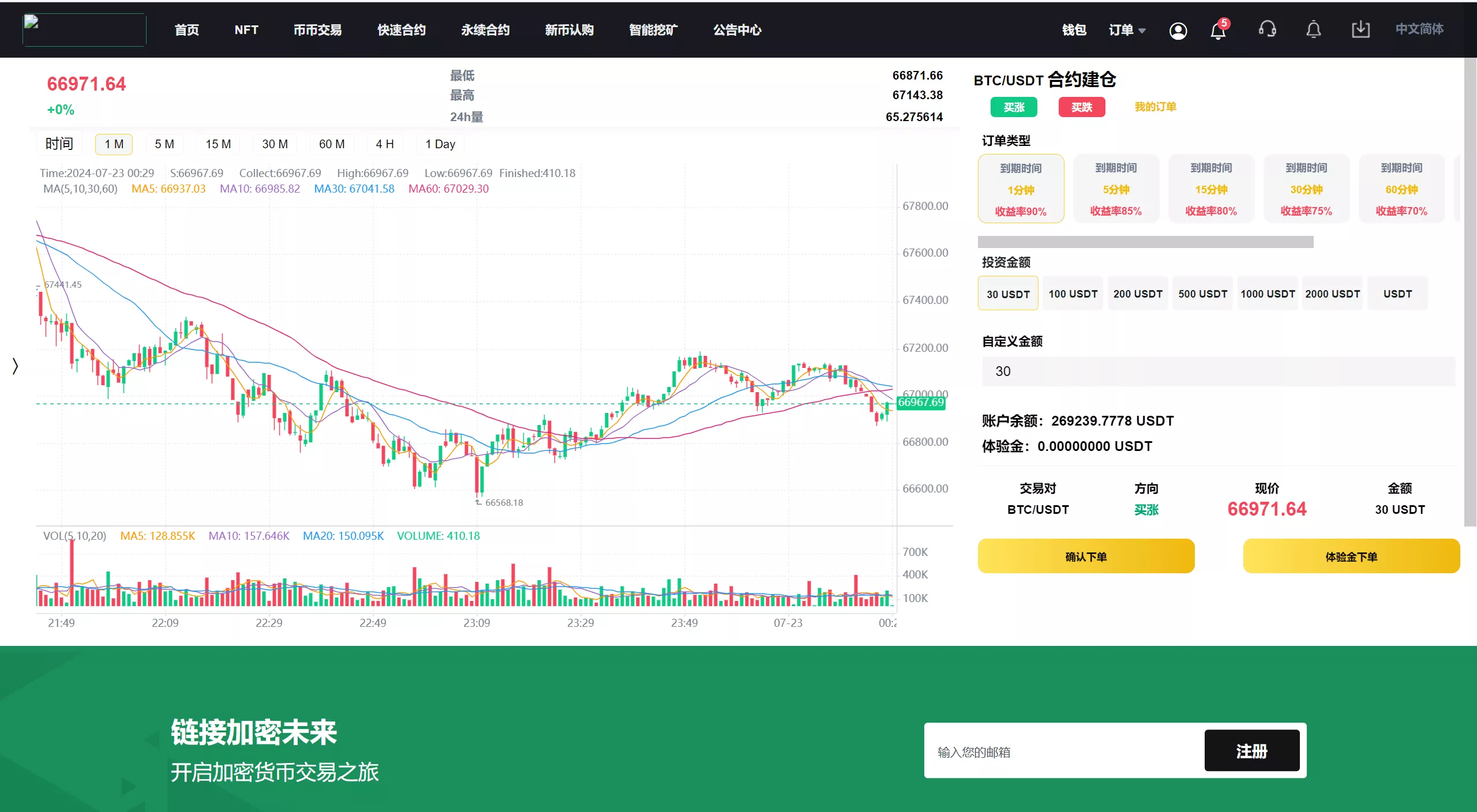This screenshot has width=1477, height=812.
Task: Choose the 5分钟 order type with 85% yield
Action: (1116, 189)
